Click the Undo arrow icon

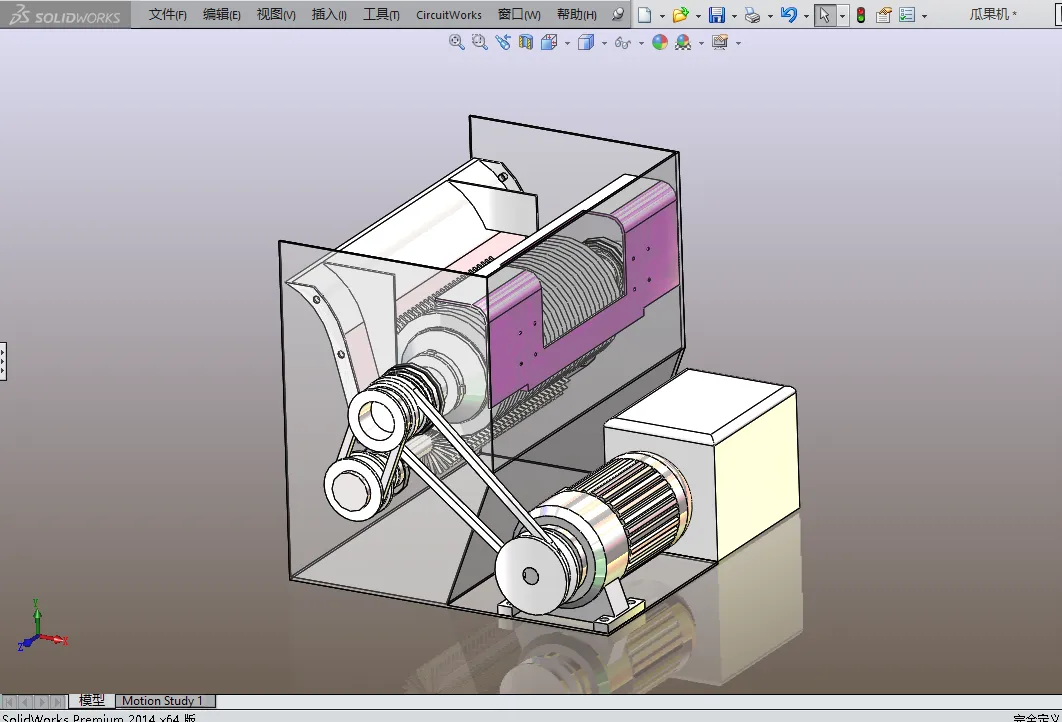[788, 15]
